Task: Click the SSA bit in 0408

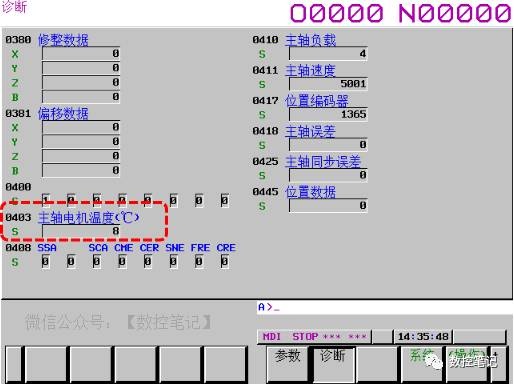Action: click(45, 262)
